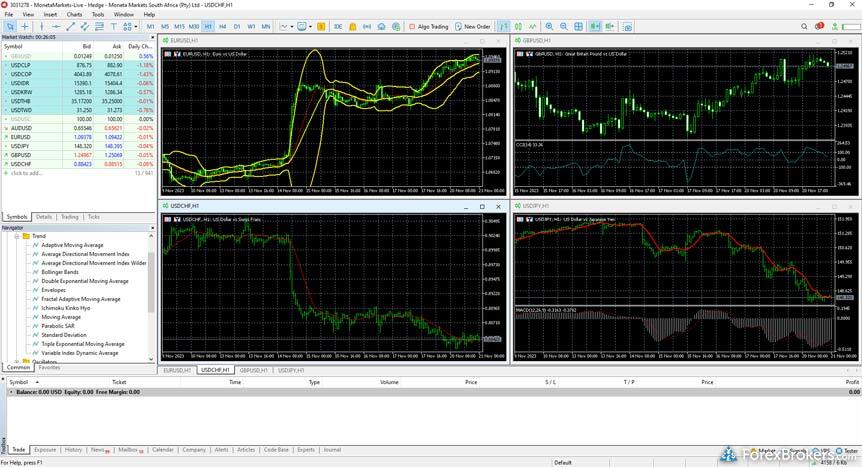Open the VPS cloud icon
The image size is (862, 467).
click(x=381, y=26)
